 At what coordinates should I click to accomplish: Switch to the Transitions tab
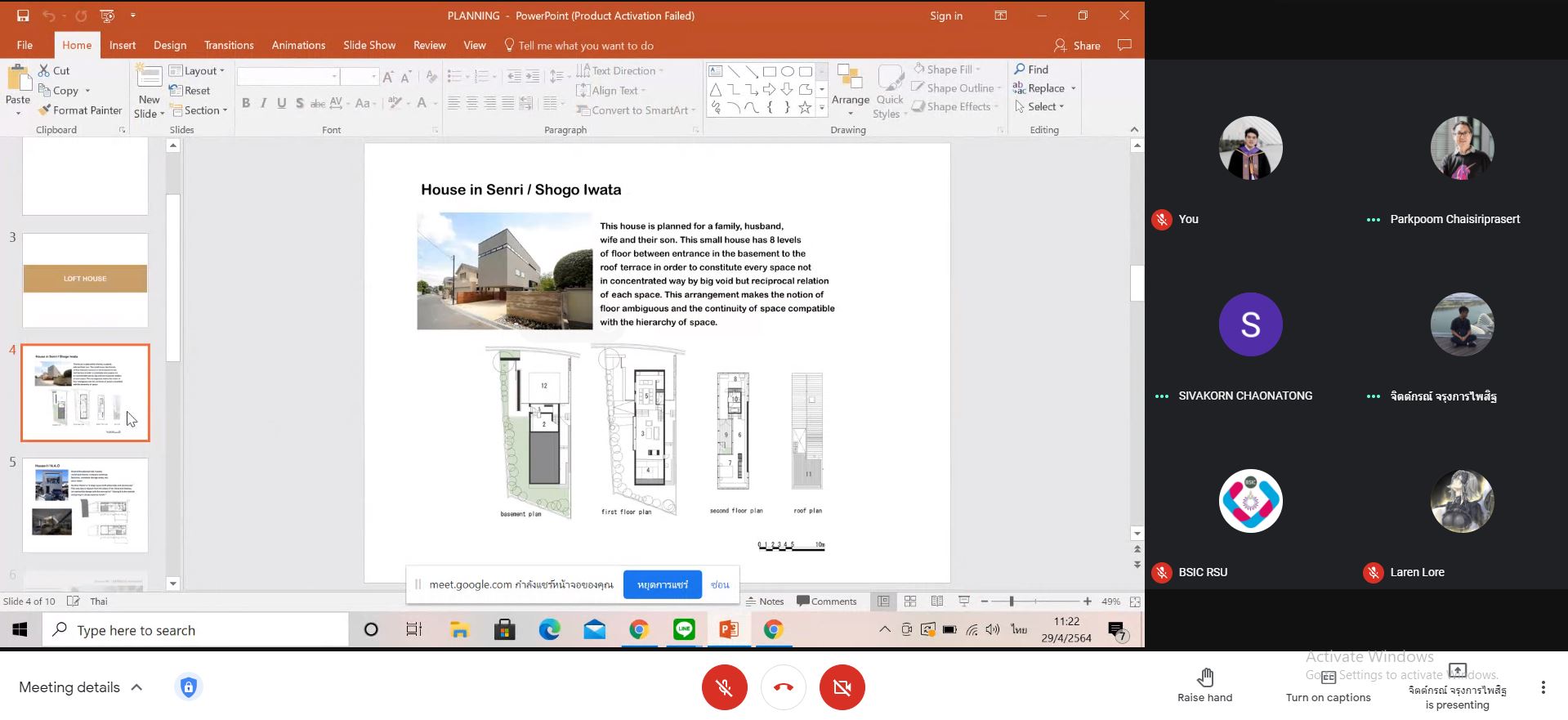click(229, 45)
